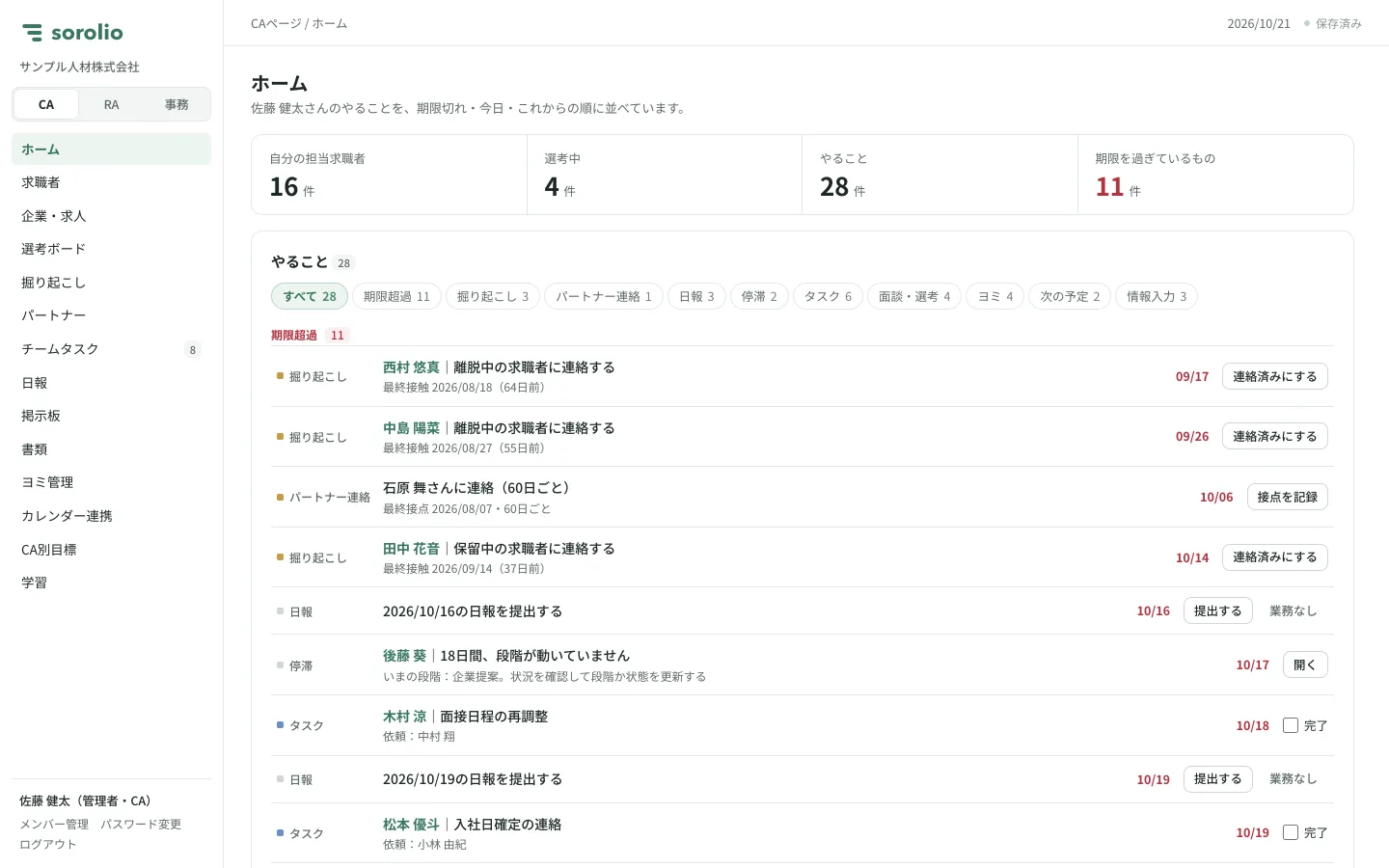Filter tasks by 停滞 2 chip

point(759,296)
